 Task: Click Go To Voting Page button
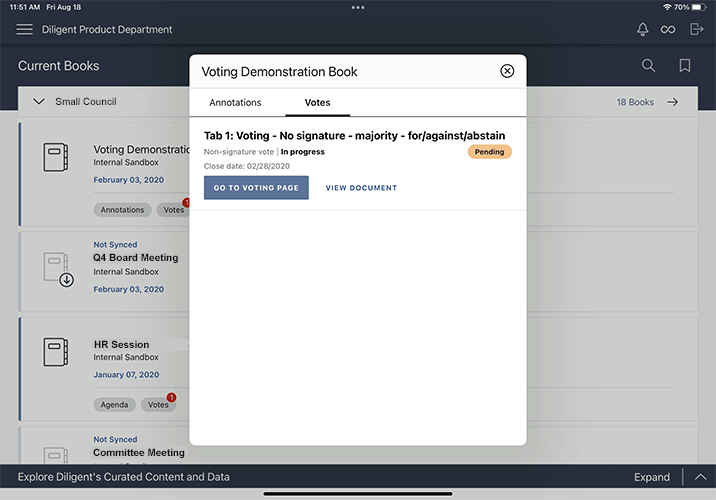click(x=256, y=188)
